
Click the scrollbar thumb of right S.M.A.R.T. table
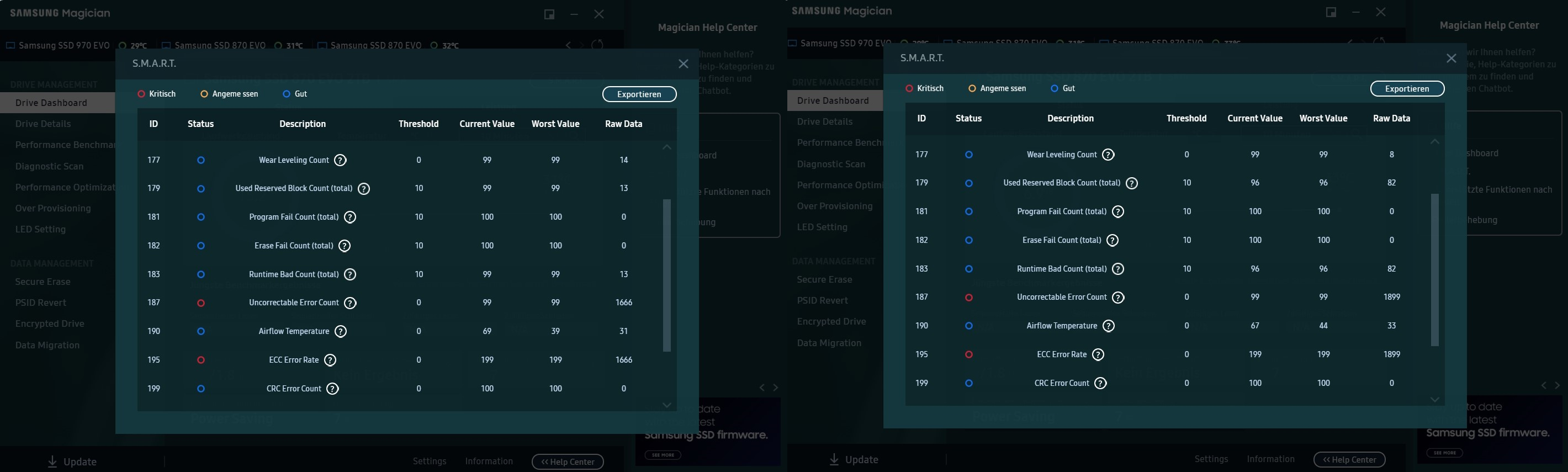coord(1435,270)
